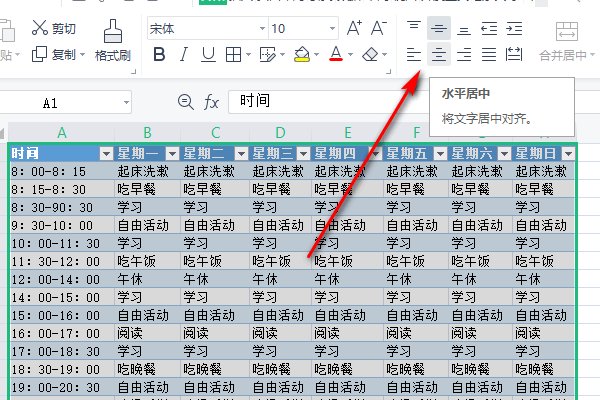Select column A header
600x400 pixels.
point(62,133)
